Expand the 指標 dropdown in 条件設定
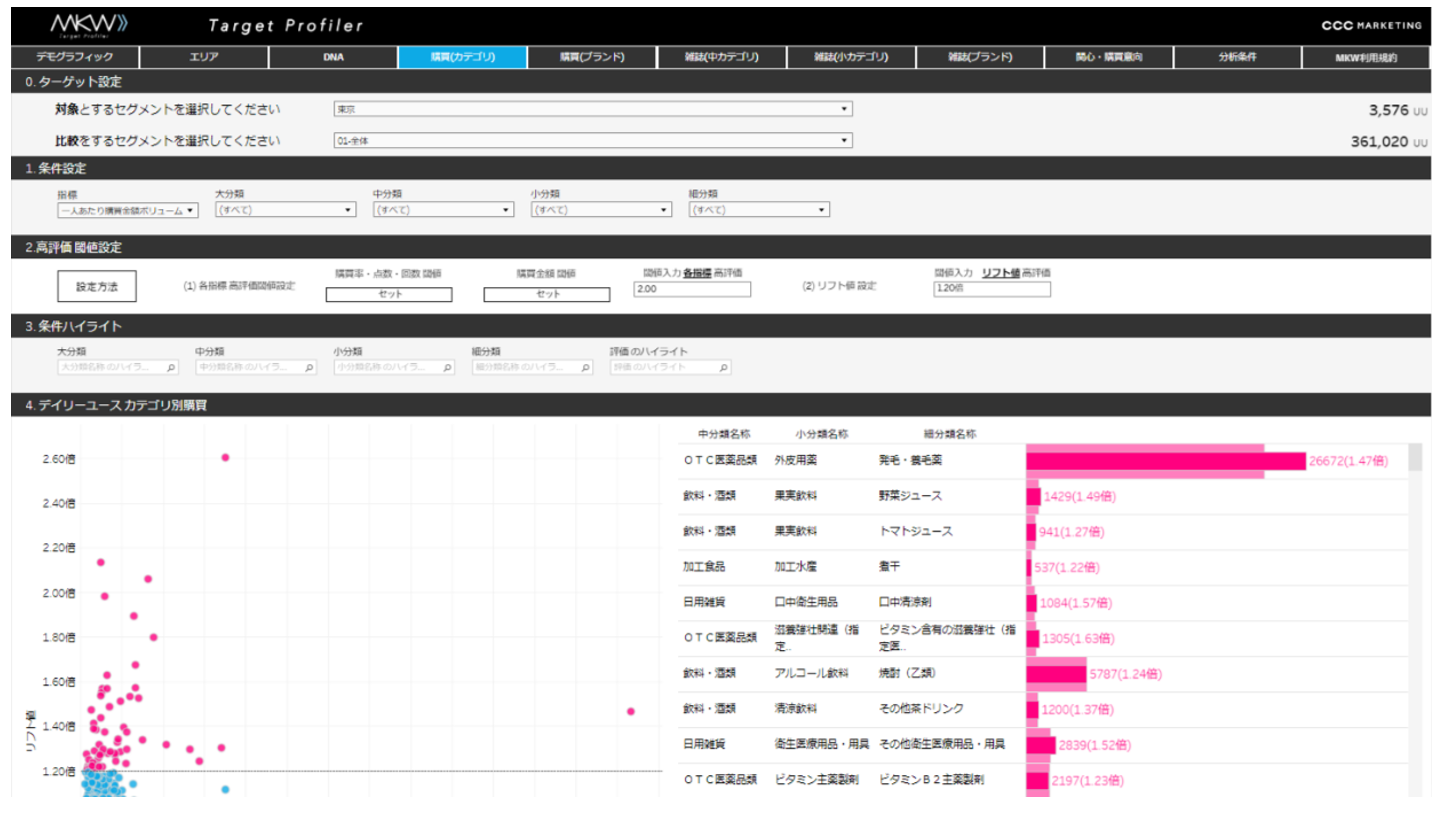Image resolution: width=1443 pixels, height=815 pixels. point(128,210)
